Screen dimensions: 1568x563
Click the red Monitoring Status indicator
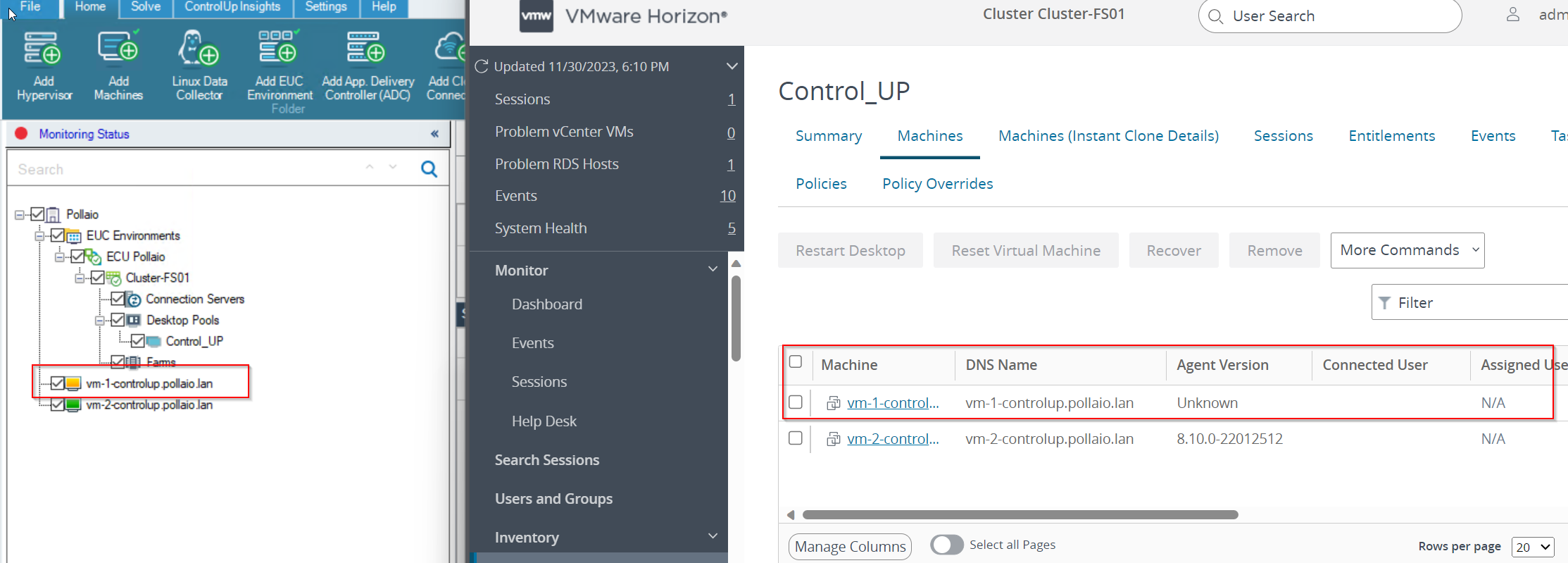coord(21,134)
